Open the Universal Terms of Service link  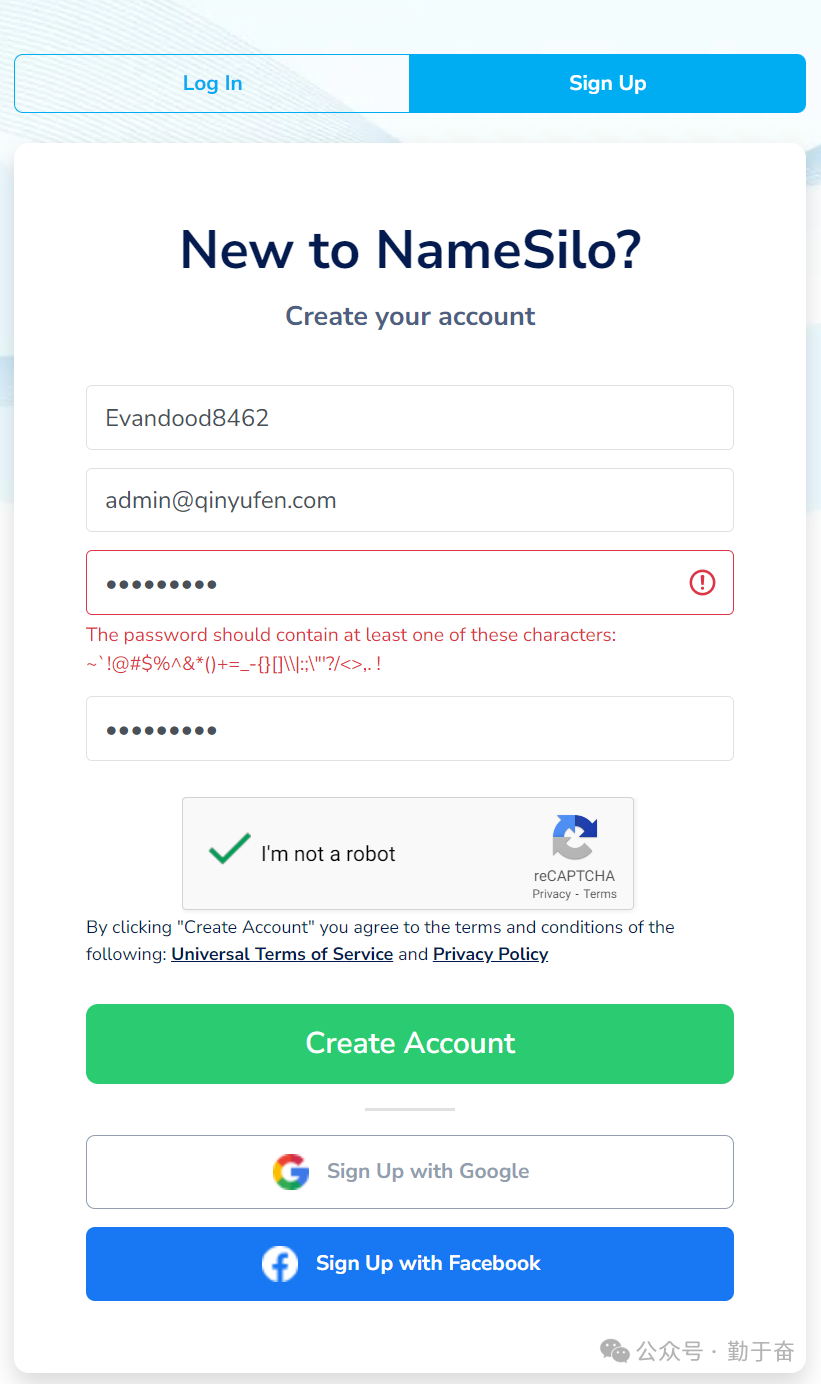click(282, 954)
